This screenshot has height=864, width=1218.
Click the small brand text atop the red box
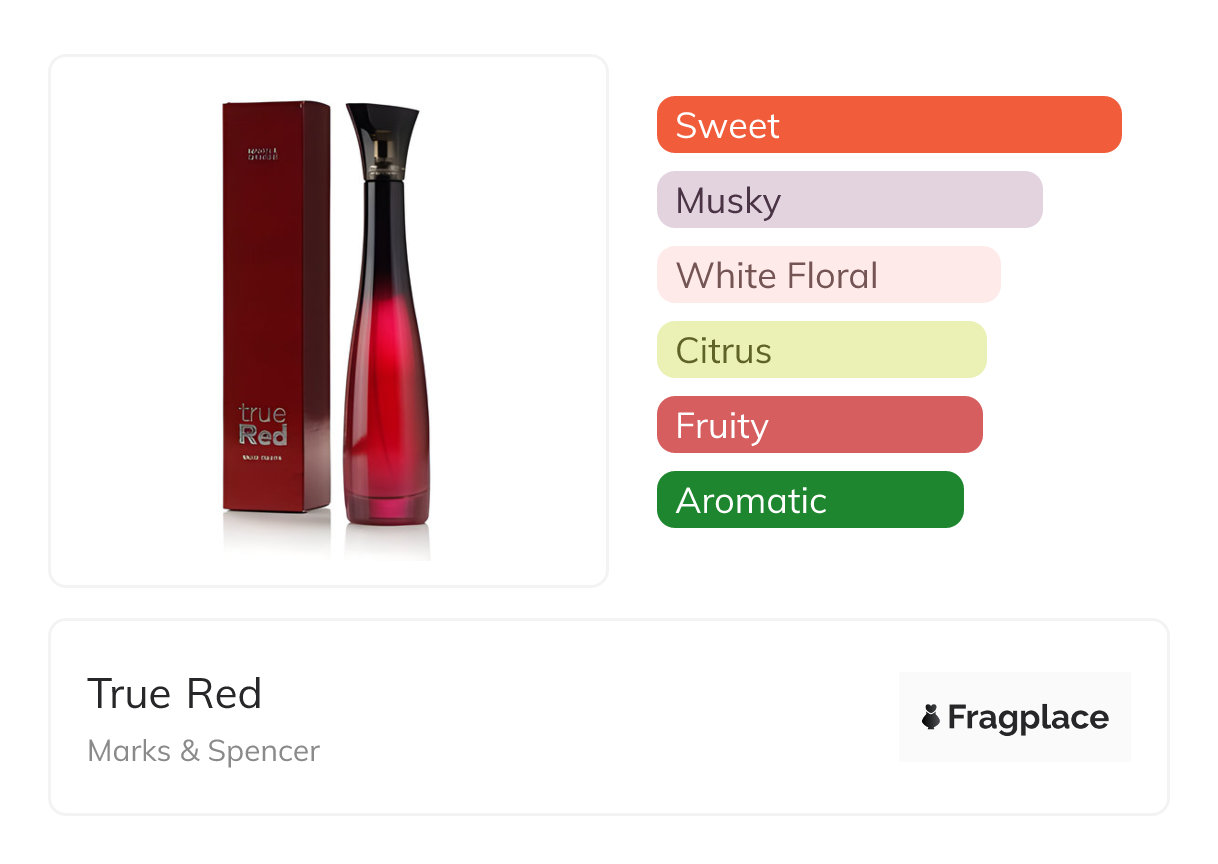(x=263, y=153)
